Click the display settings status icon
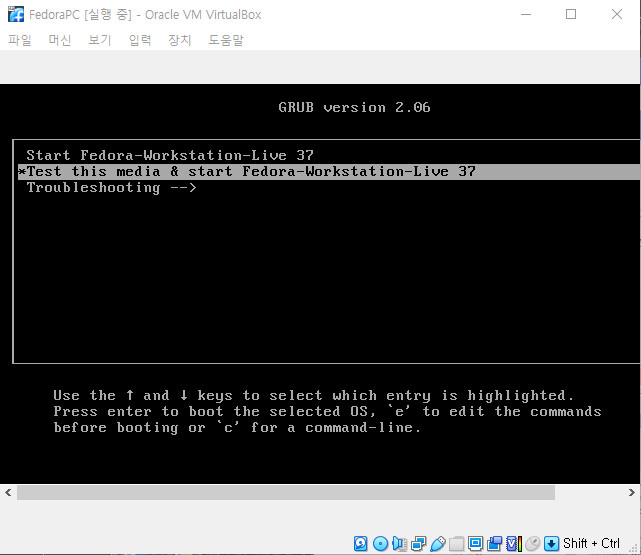Screen dimensions: 641x555 [x=475, y=544]
